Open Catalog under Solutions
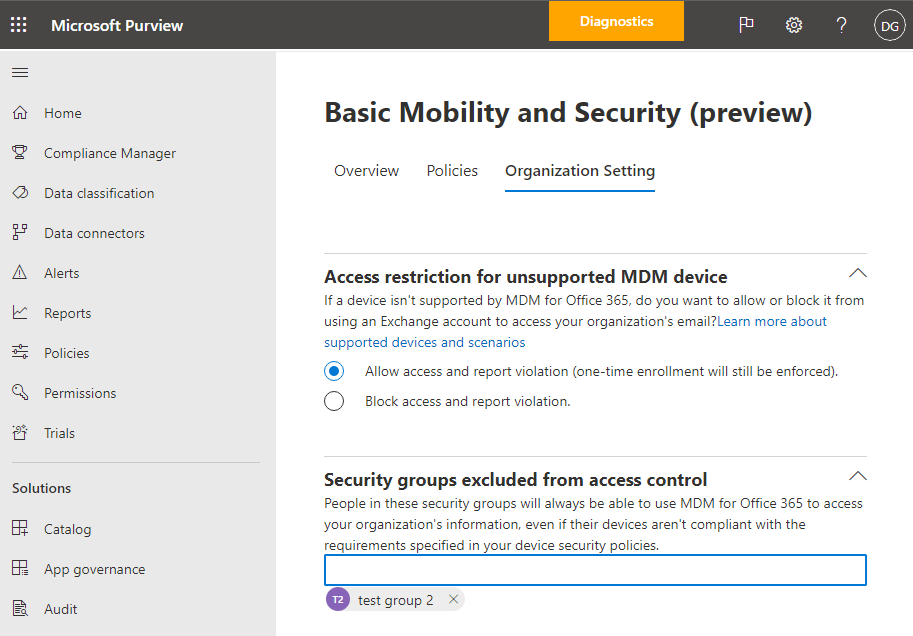 point(68,529)
